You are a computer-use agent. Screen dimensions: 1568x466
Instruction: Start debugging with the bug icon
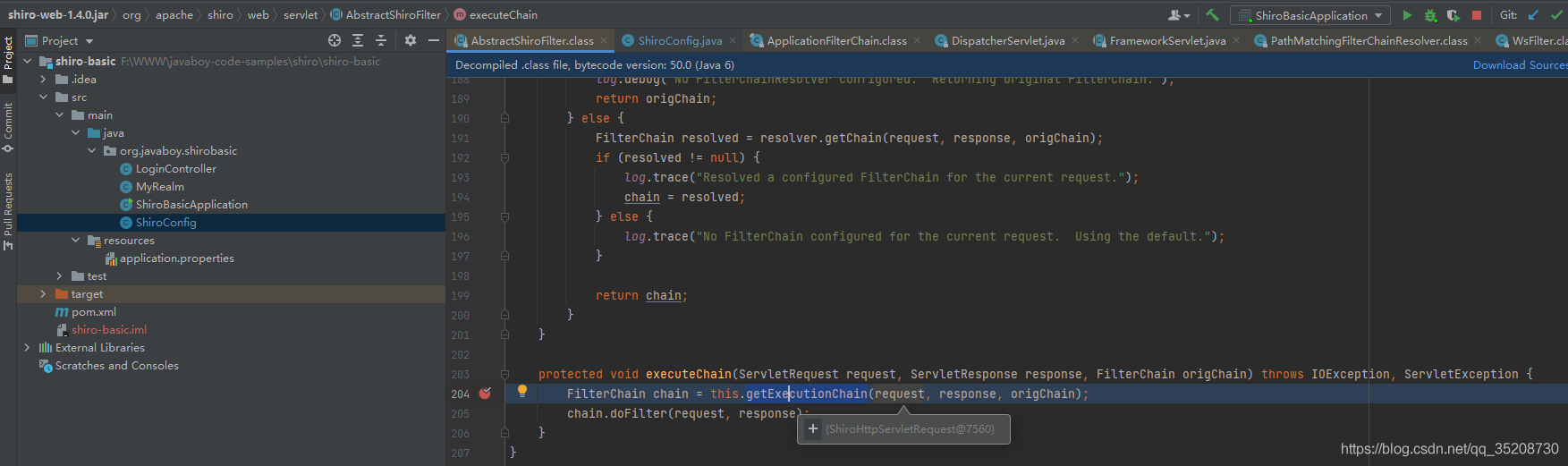pyautogui.click(x=1430, y=15)
